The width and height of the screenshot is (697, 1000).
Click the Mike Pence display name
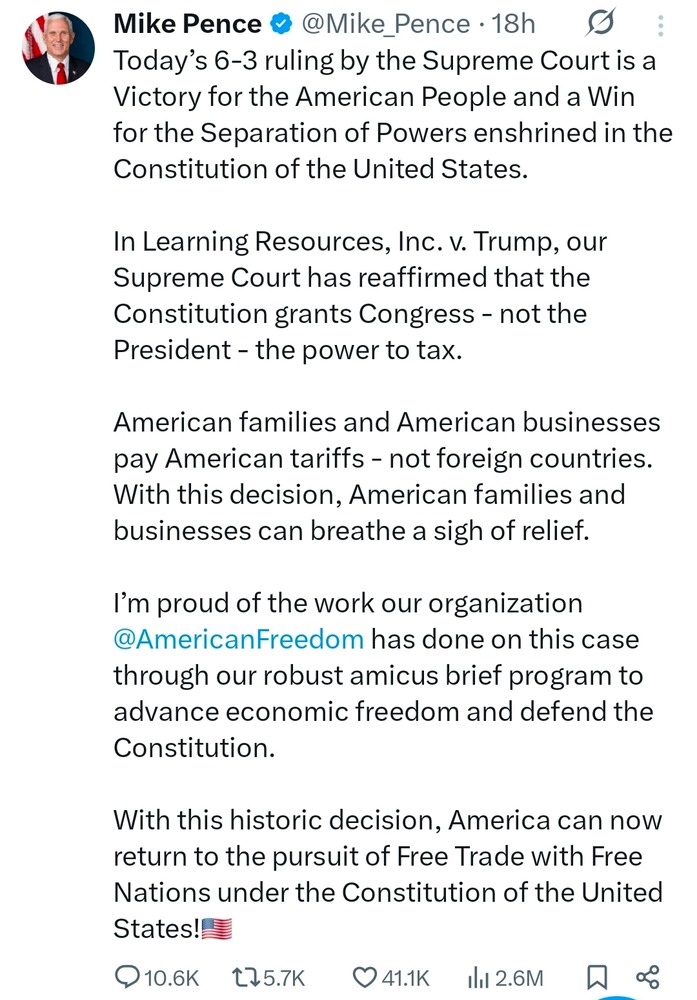coord(187,23)
